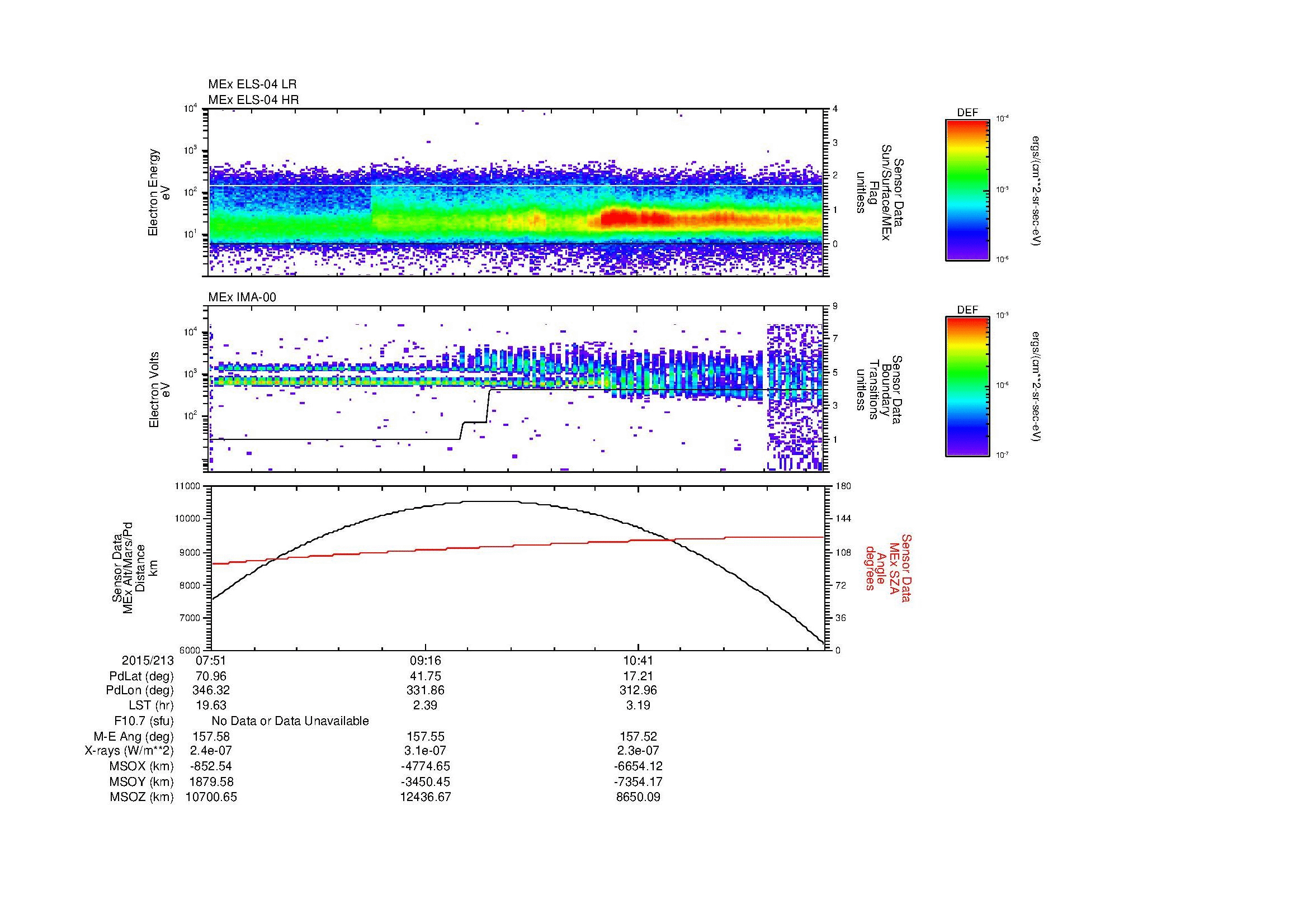The height and width of the screenshot is (924, 1308).
Task: Click the LST value '3.19'
Action: (x=638, y=705)
